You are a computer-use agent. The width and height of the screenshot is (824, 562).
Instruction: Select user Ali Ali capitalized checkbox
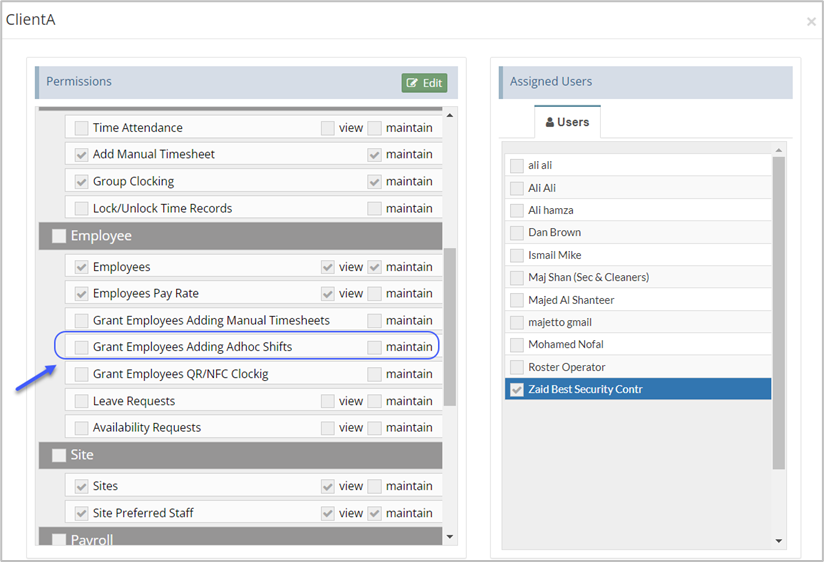[x=517, y=188]
